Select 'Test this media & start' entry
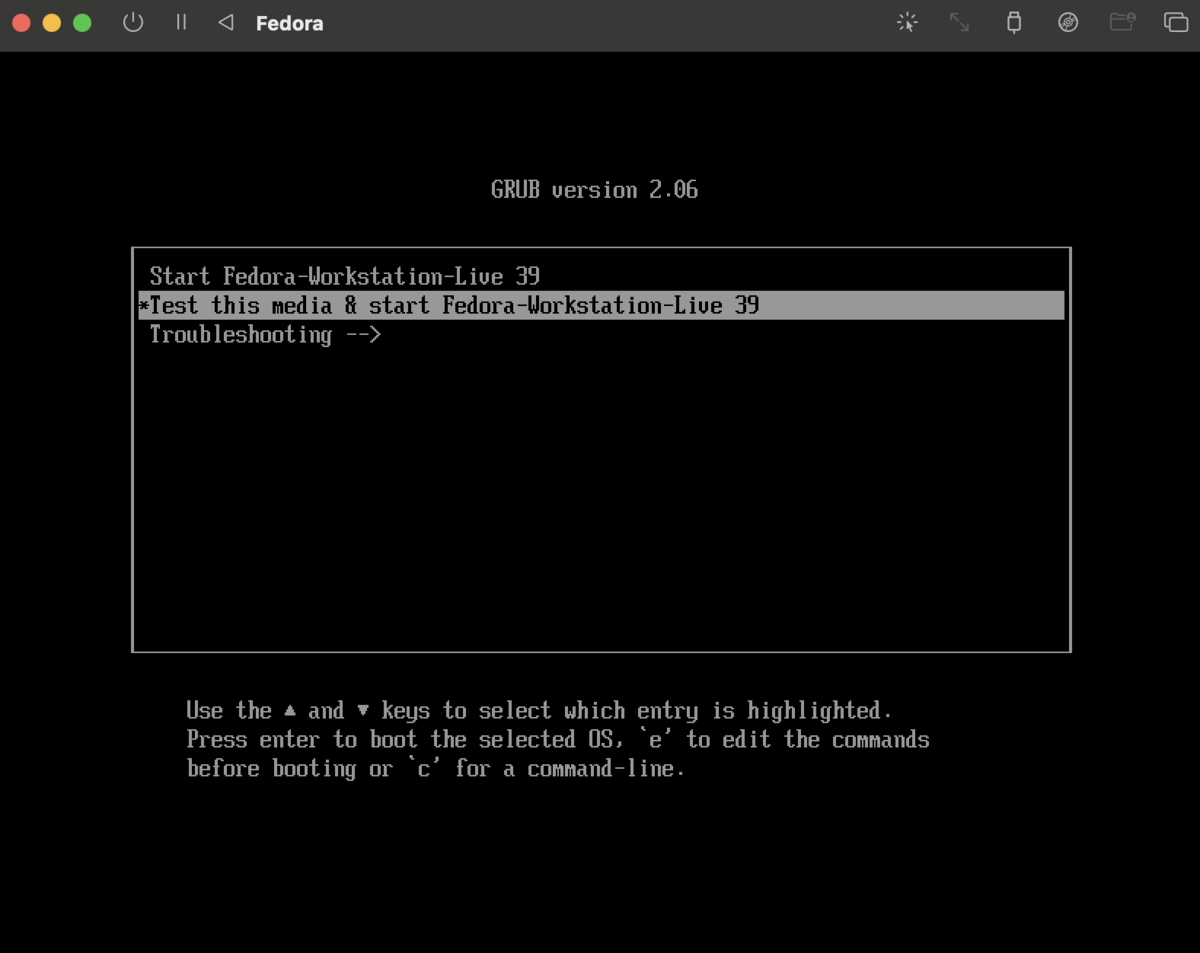This screenshot has width=1200, height=953. [601, 305]
